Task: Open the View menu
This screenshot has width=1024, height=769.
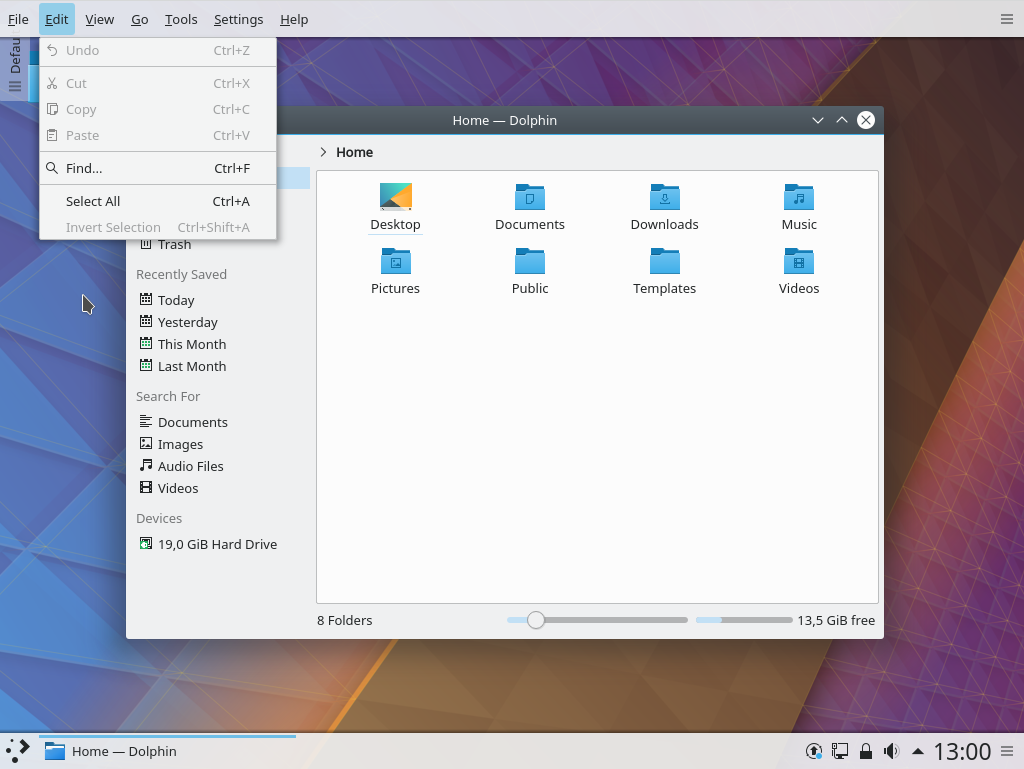Action: pyautogui.click(x=99, y=20)
